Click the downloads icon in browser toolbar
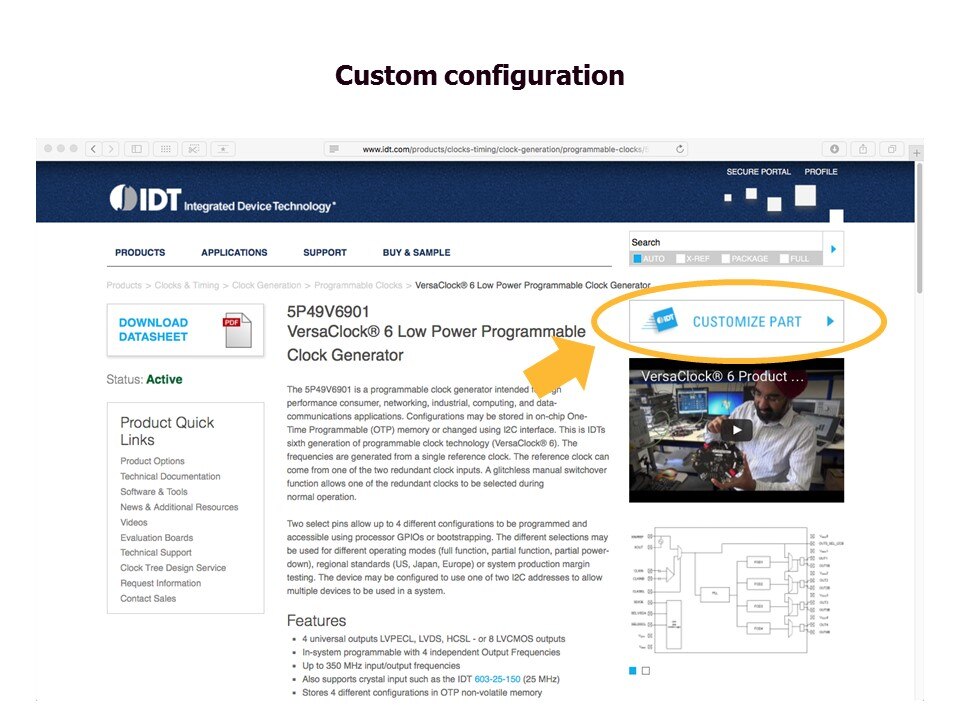This screenshot has height=720, width=960. click(x=833, y=148)
